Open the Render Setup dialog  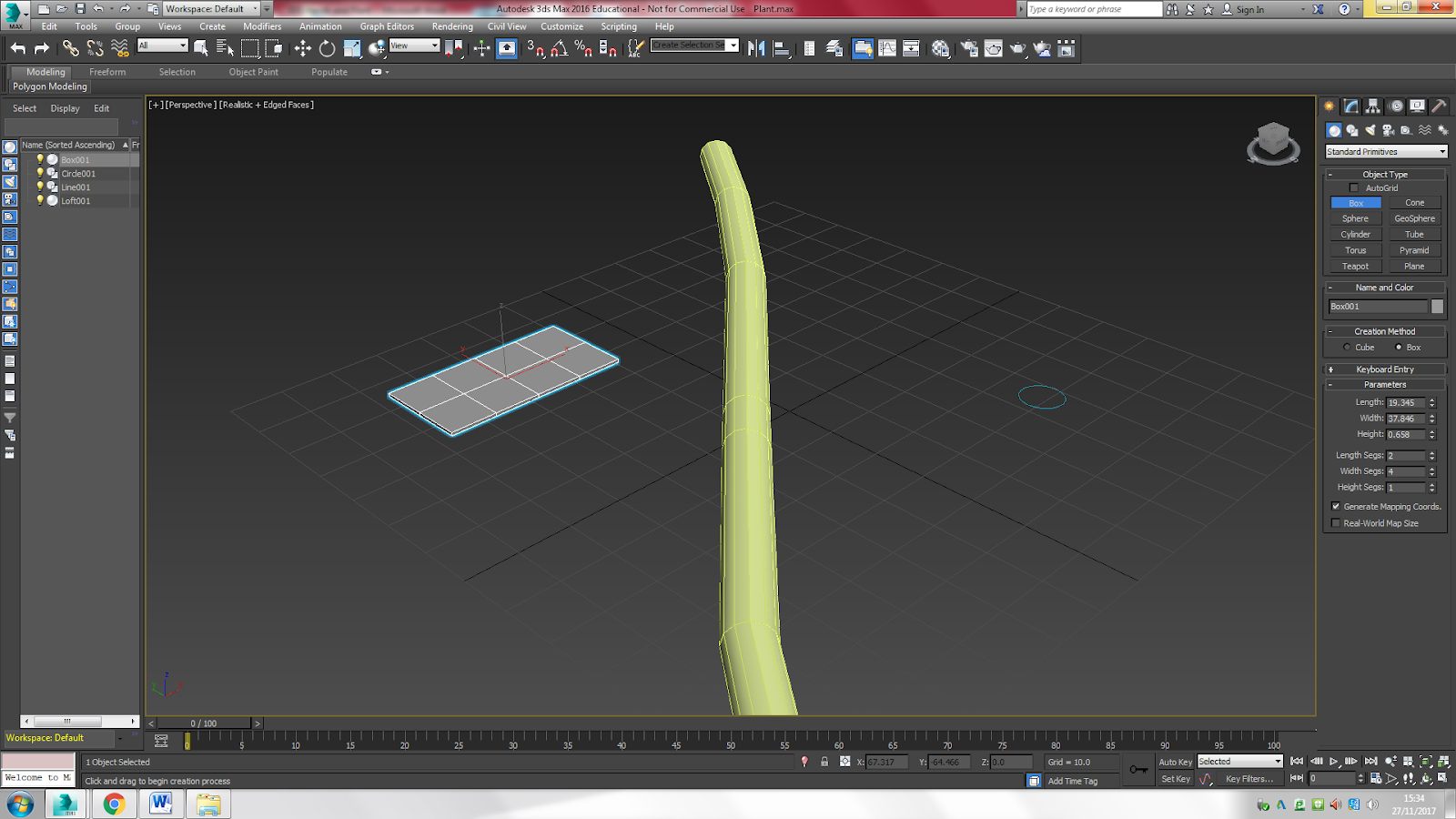coord(969,48)
